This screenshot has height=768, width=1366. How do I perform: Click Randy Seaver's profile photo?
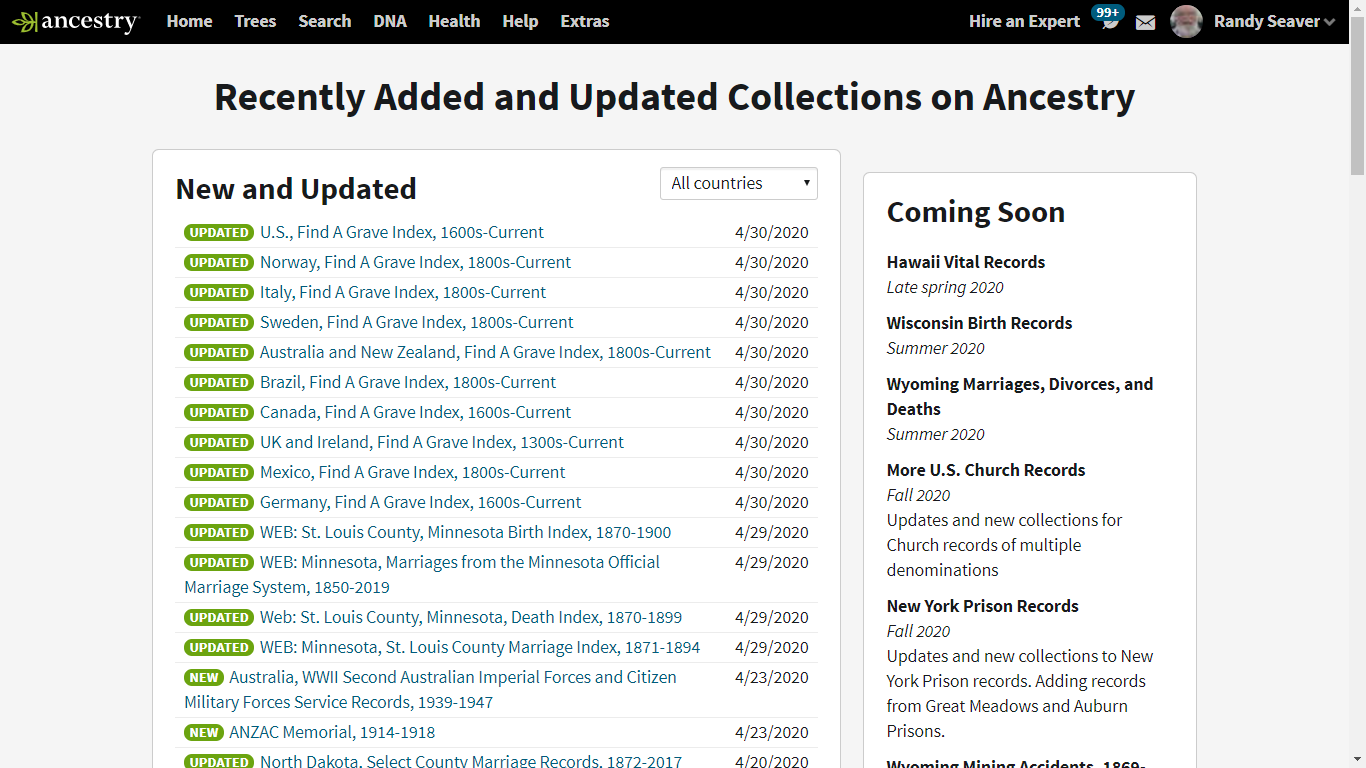coord(1186,21)
